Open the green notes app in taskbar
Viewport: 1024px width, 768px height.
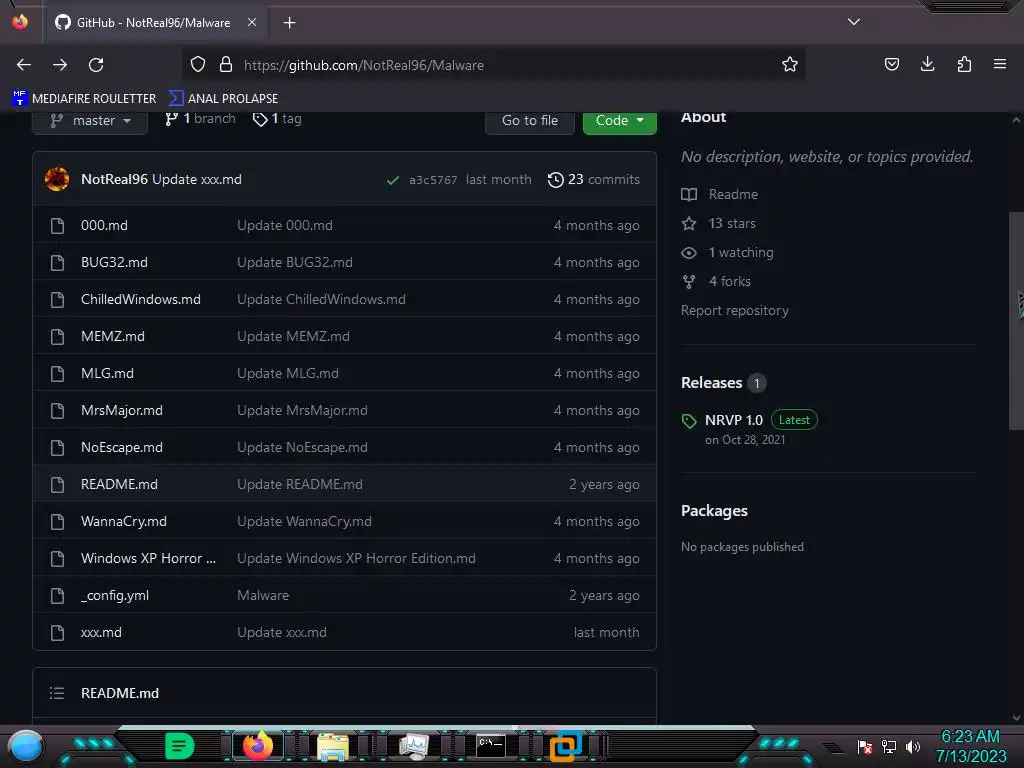pyautogui.click(x=179, y=746)
